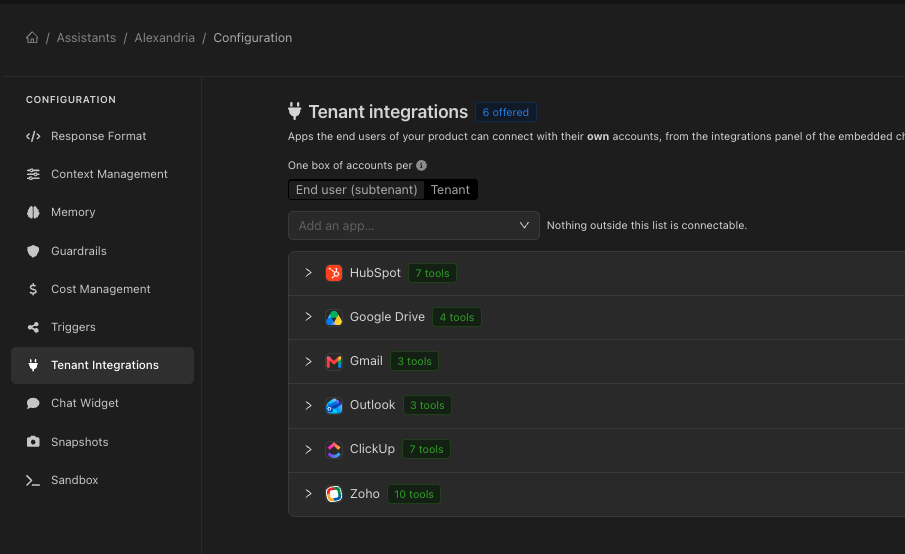Click the HubSpot 7 tools badge
Image resolution: width=905 pixels, height=554 pixels.
432,273
